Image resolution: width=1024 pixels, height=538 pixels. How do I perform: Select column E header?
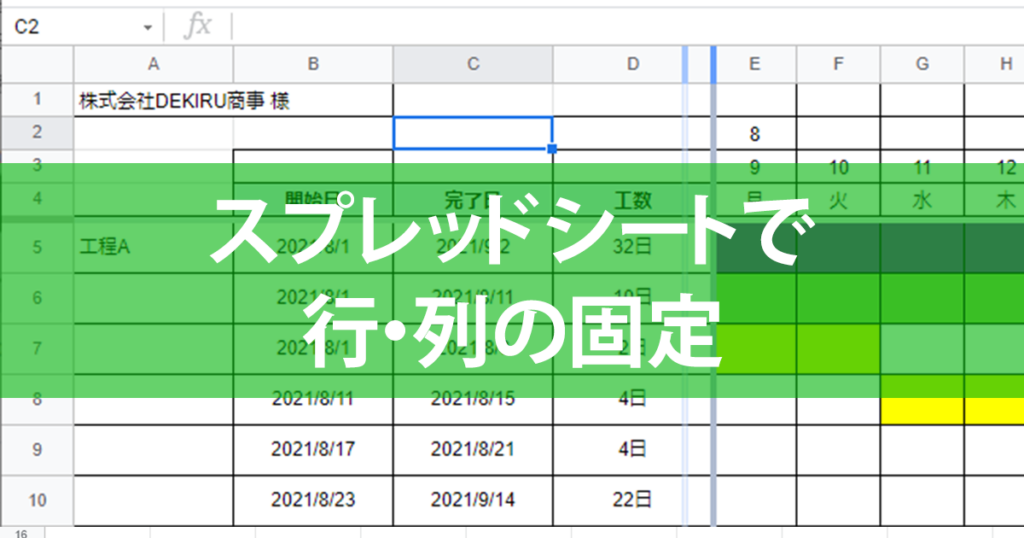coord(755,64)
